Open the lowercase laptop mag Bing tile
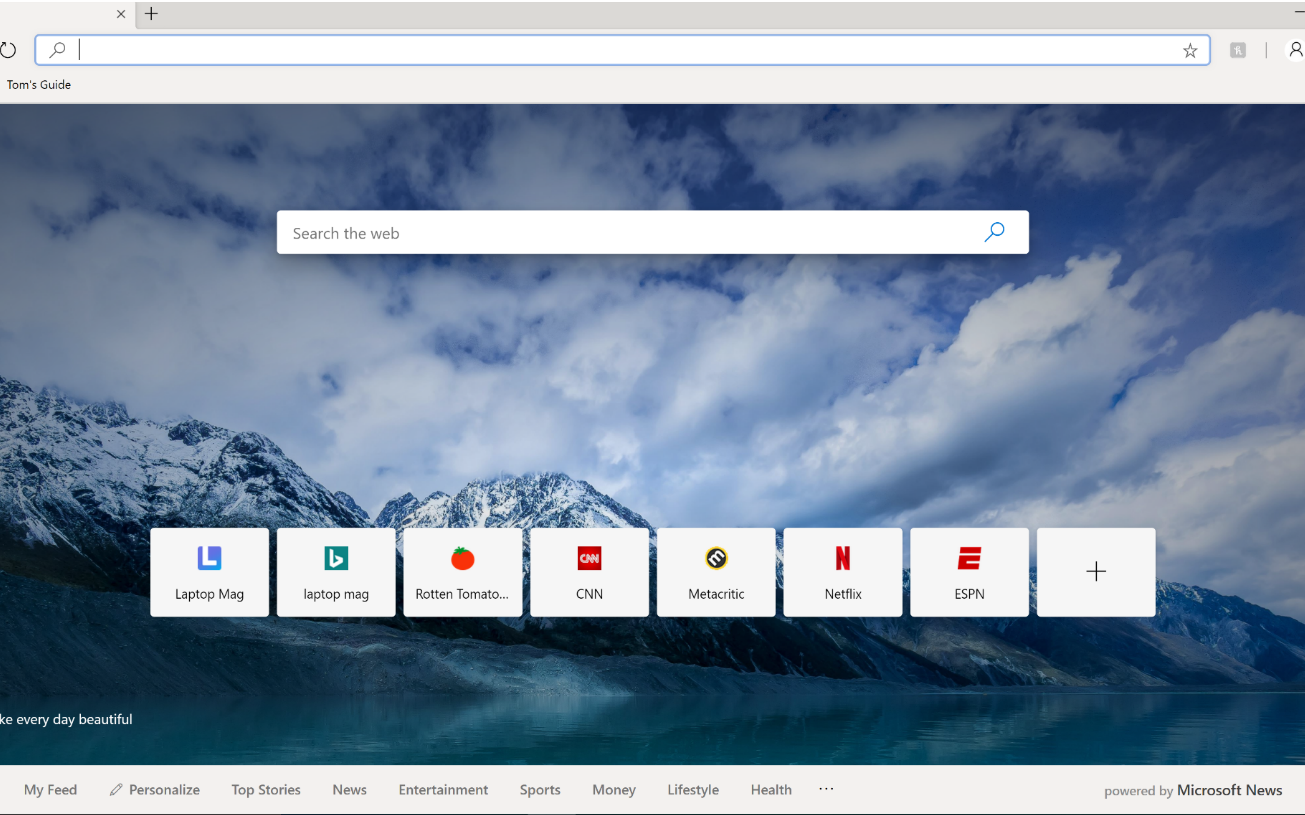This screenshot has height=815, width=1305. [336, 572]
